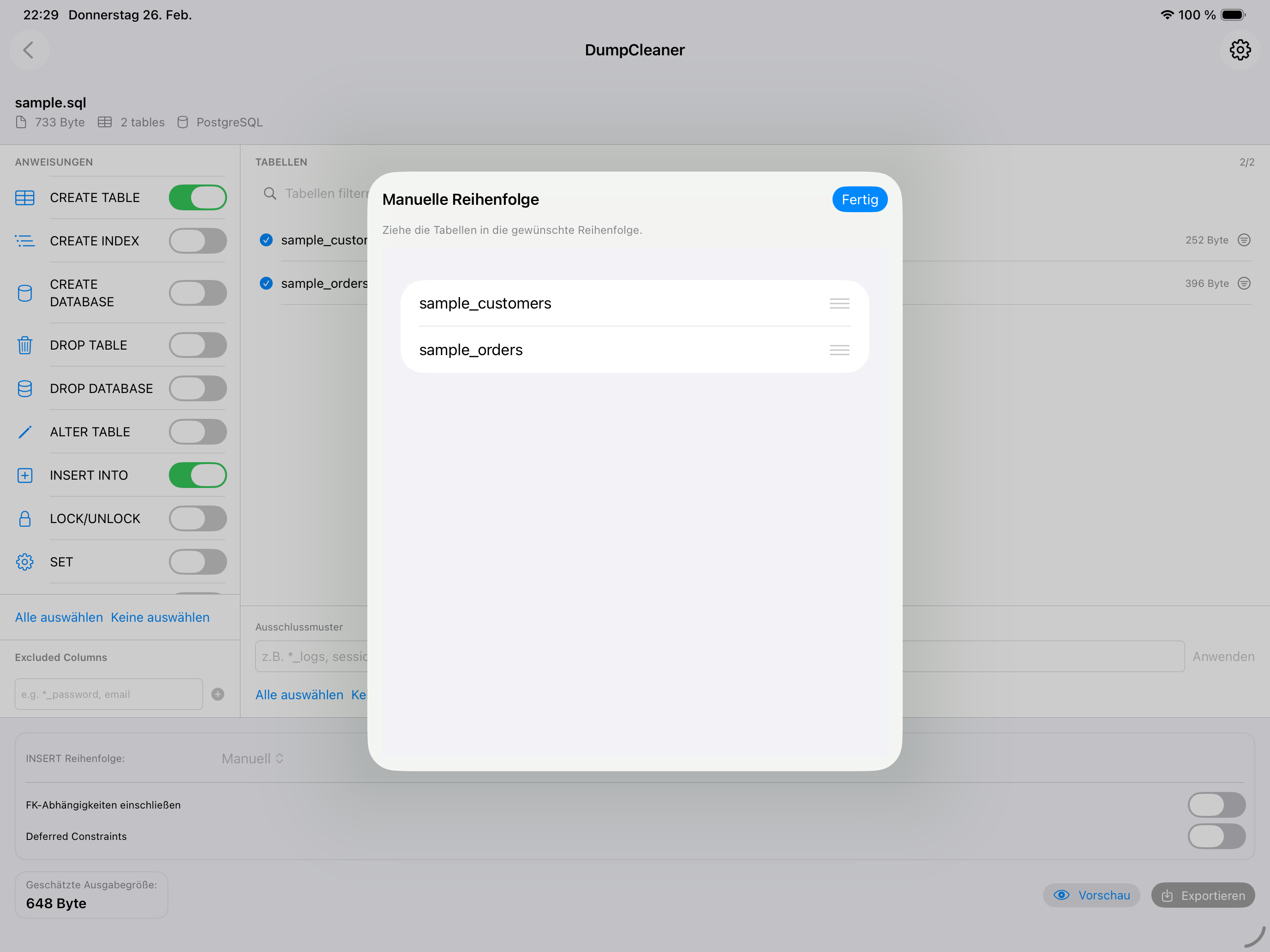Toggle the Deferred Constraints switch
Viewport: 1270px width, 952px height.
pos(1216,836)
